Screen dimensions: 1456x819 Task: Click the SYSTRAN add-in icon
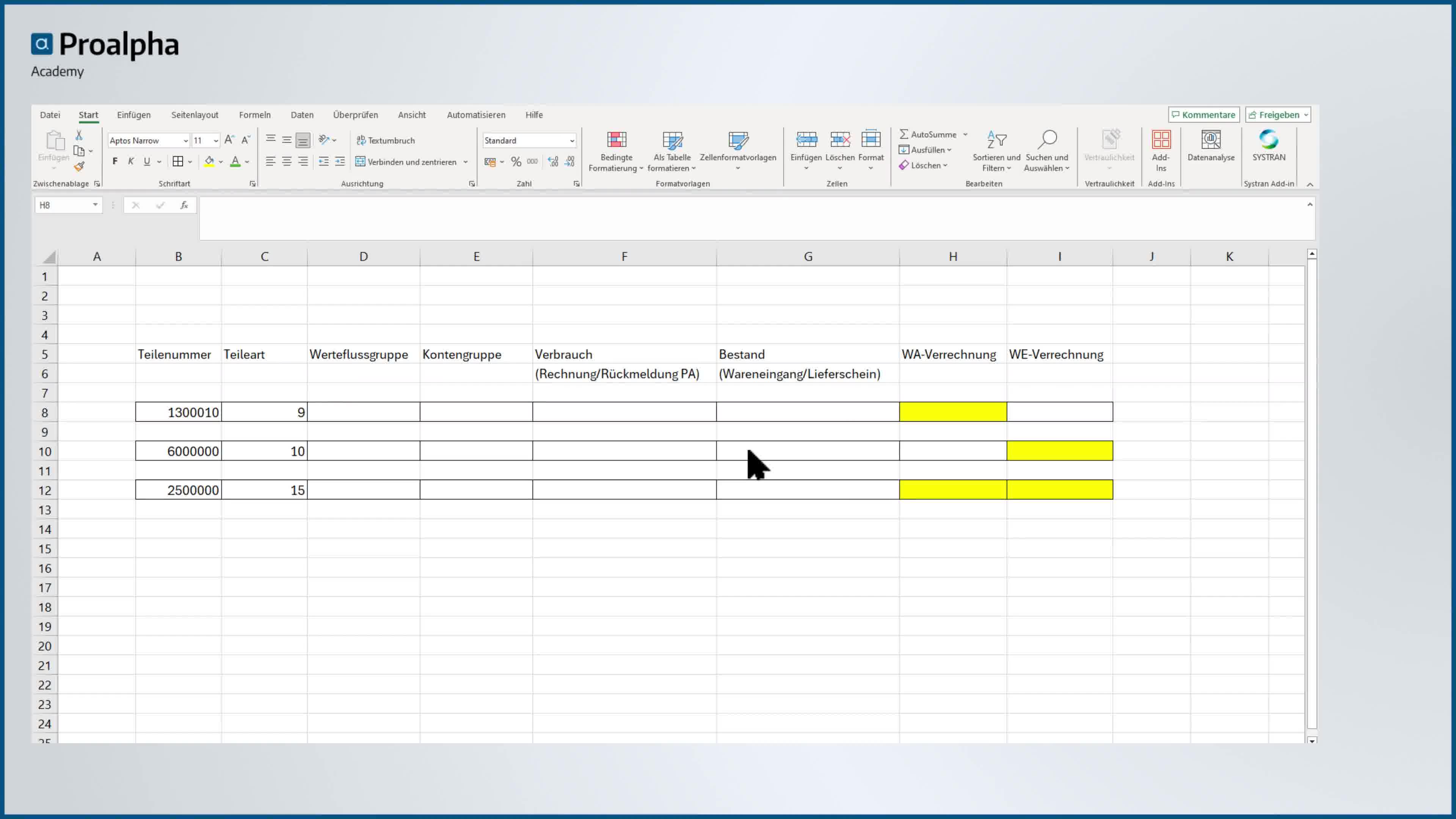(x=1269, y=140)
